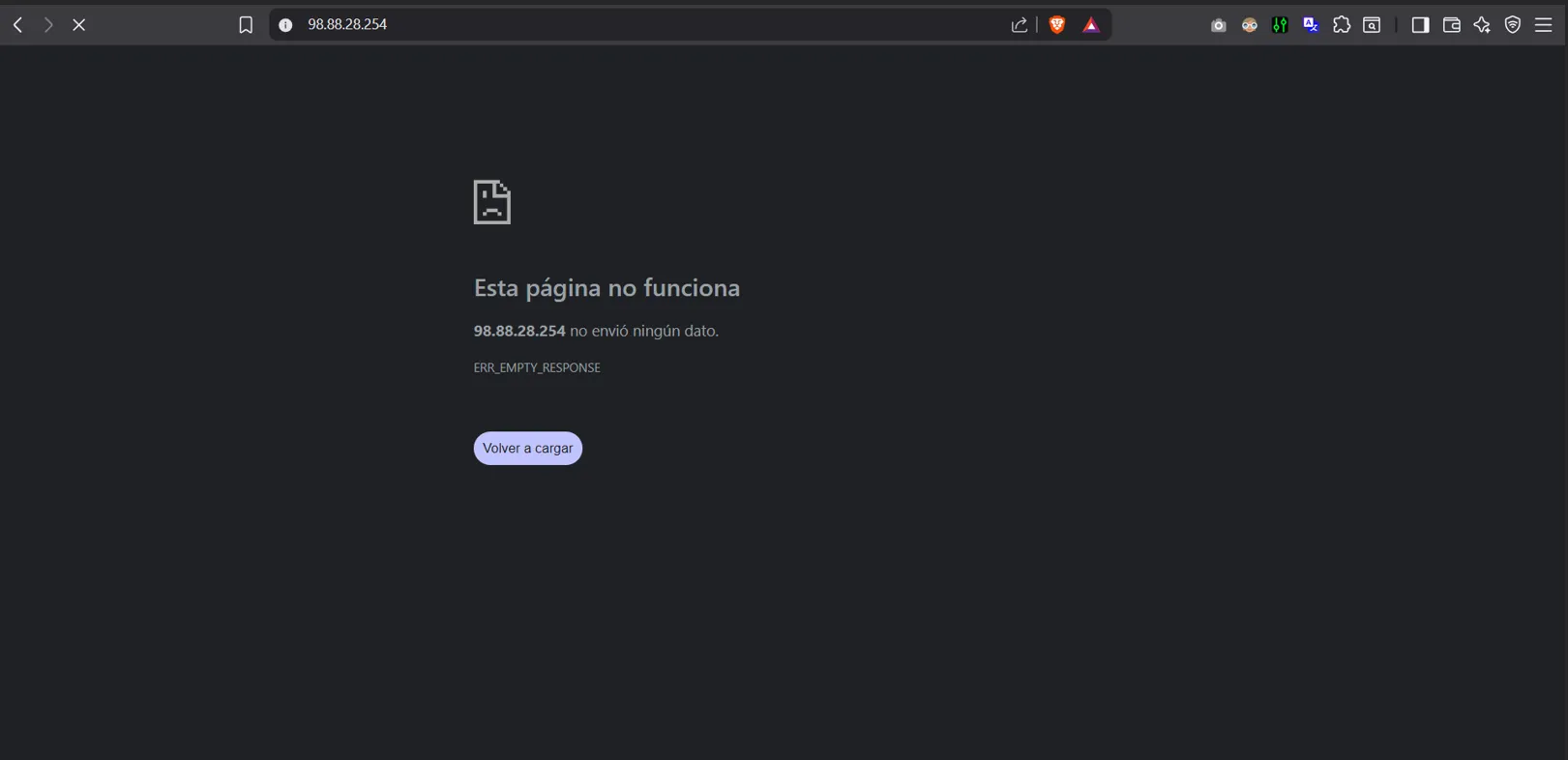
Task: Click the tab search window icon
Action: click(1372, 25)
